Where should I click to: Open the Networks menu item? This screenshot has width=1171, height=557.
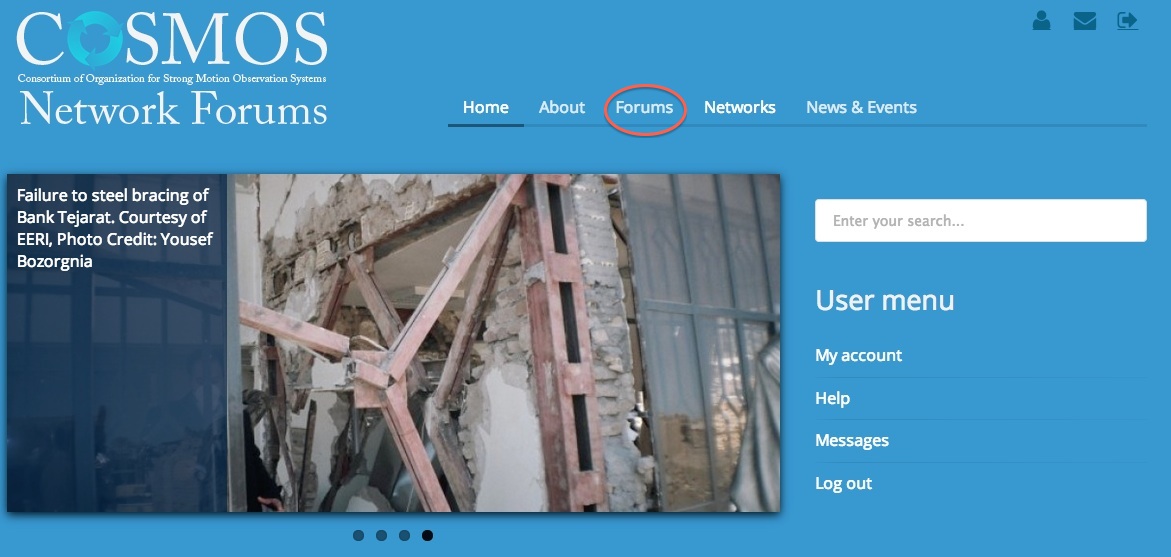pos(739,108)
